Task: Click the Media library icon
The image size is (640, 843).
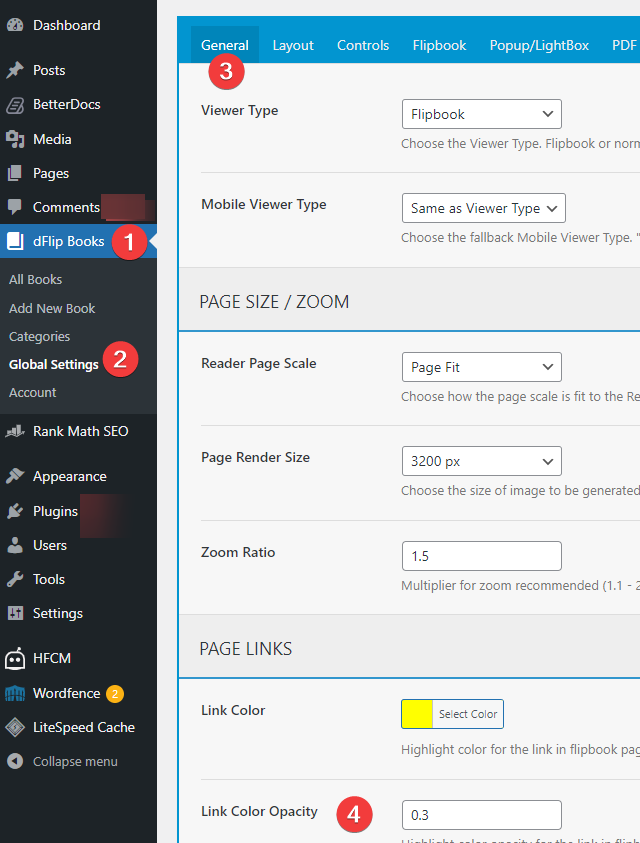Action: coord(15,139)
